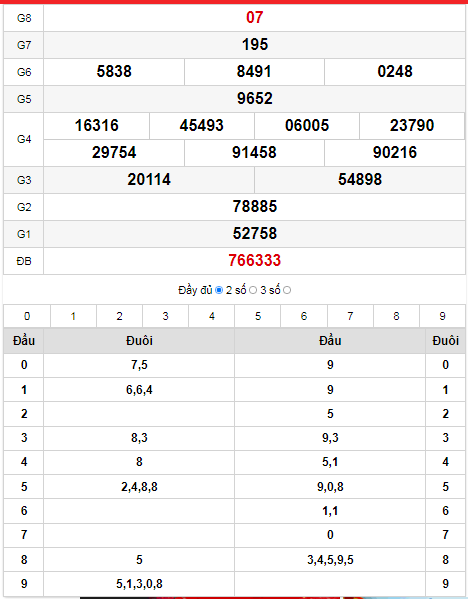Image resolution: width=468 pixels, height=599 pixels.
Task: Click the special prize number 766333
Action: coord(255,261)
